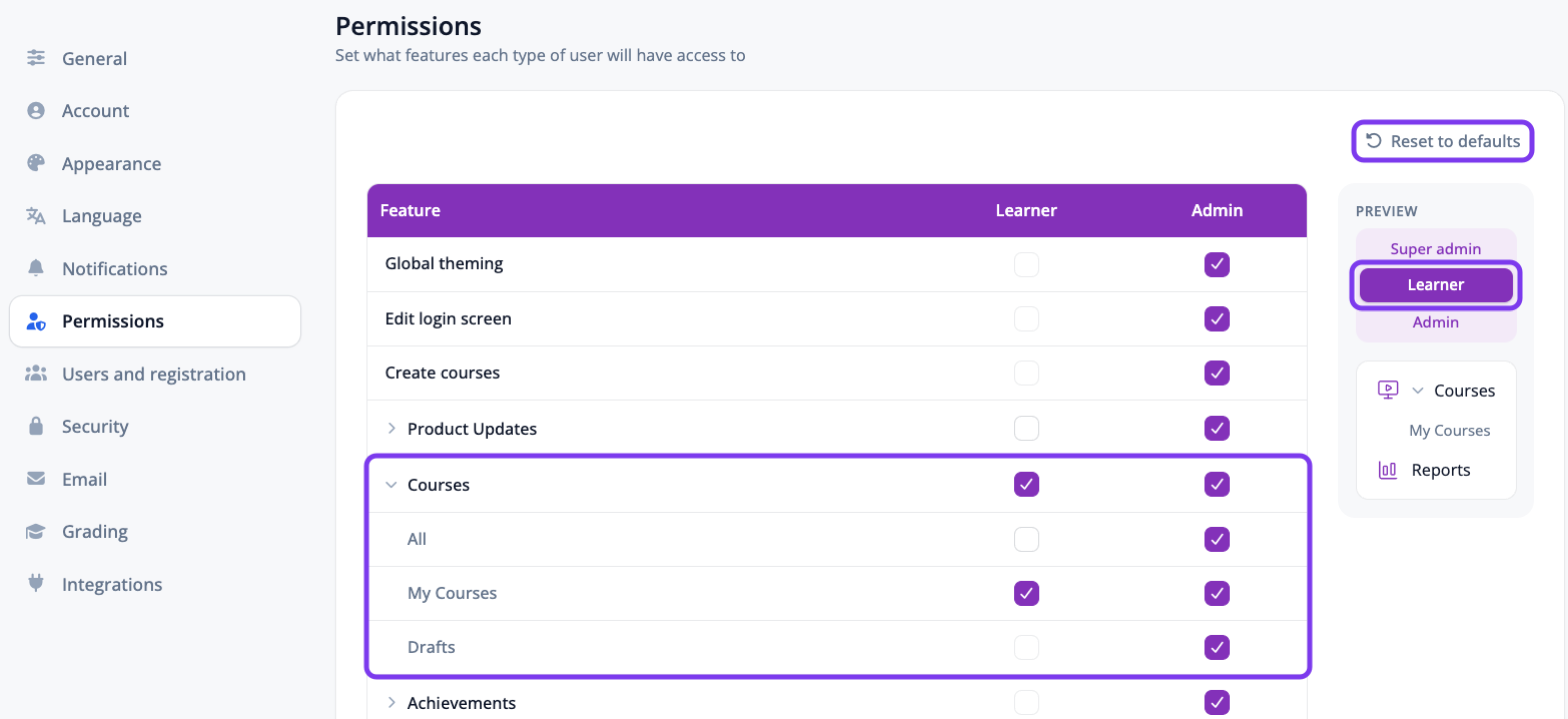Enable Drafts for Learner
The height and width of the screenshot is (719, 1568).
click(1026, 647)
